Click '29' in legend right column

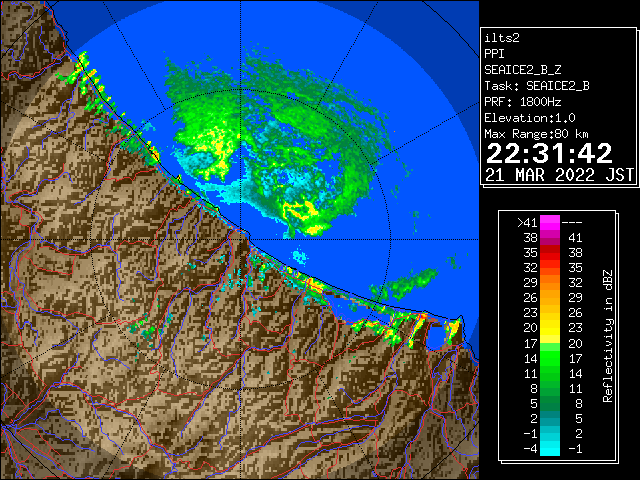pos(575,298)
